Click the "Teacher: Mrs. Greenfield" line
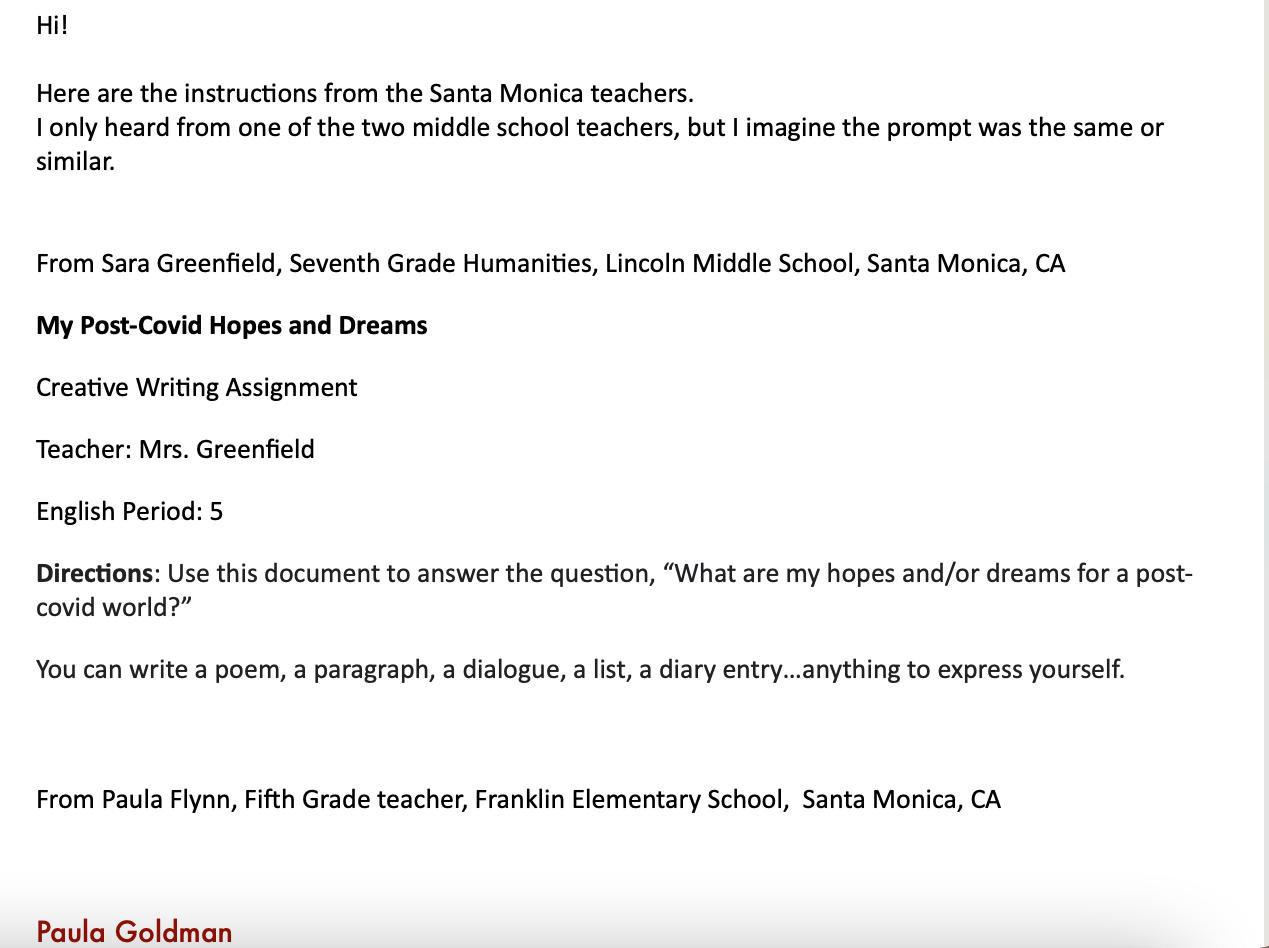The image size is (1269, 948). coord(175,450)
